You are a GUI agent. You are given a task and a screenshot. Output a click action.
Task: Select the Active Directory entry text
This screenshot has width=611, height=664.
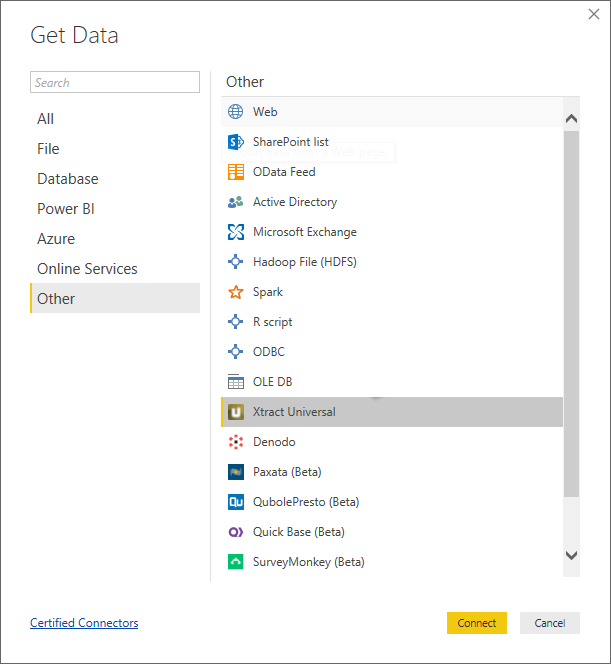(295, 202)
